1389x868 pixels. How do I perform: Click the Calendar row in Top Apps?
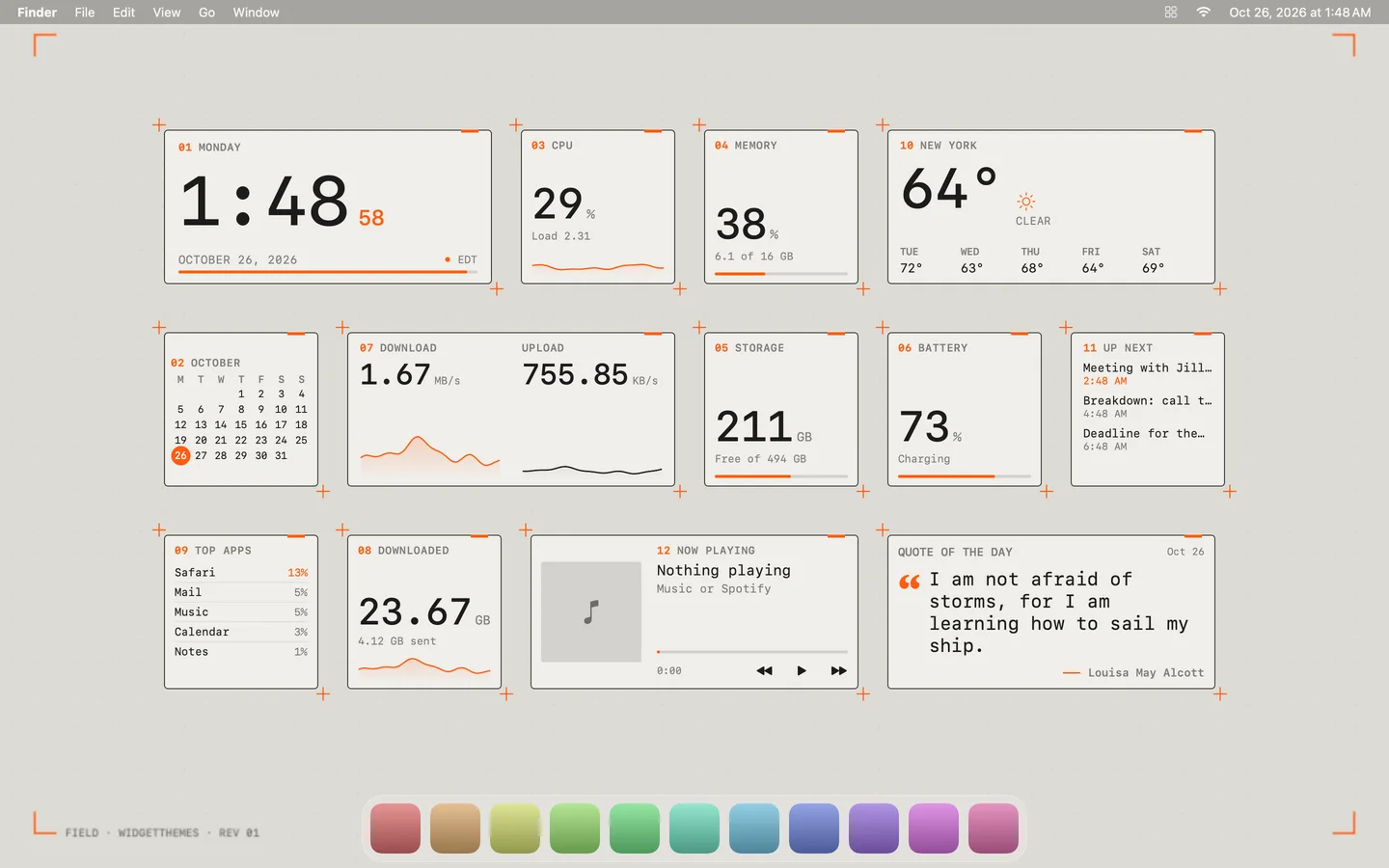[x=241, y=632]
